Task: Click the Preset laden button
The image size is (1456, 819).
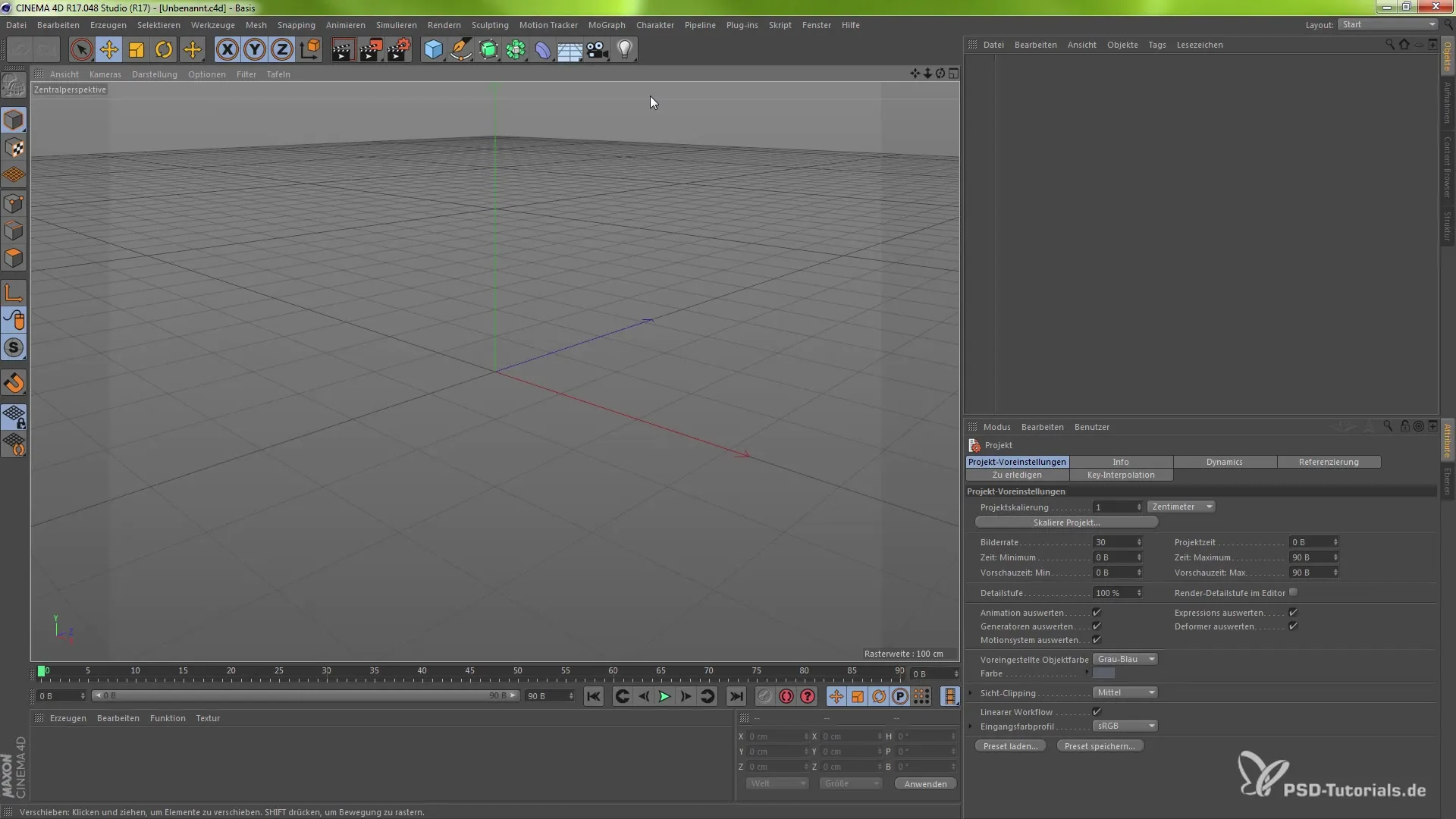Action: (x=1010, y=746)
